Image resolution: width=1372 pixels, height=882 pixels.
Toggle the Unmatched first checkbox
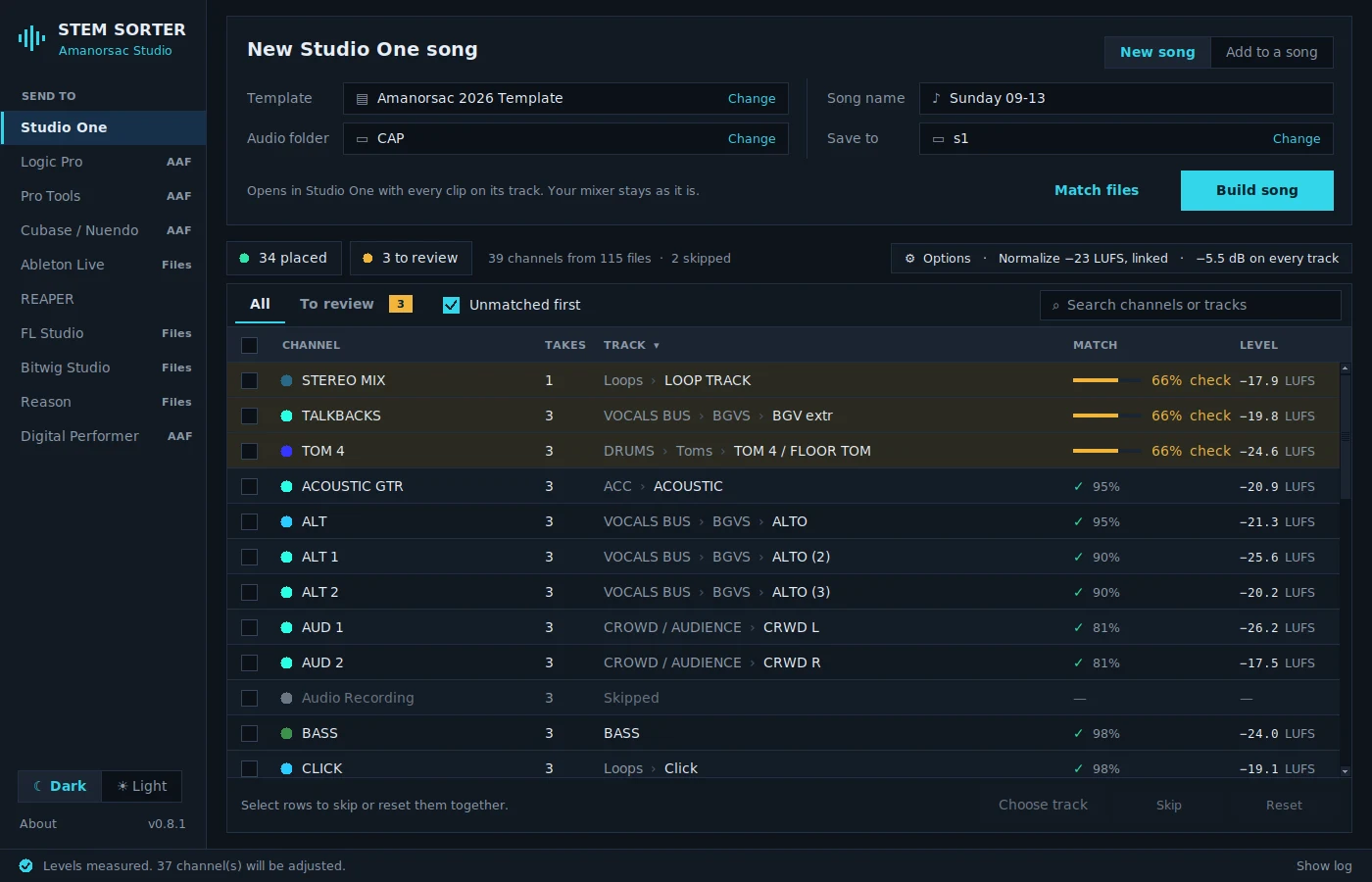click(451, 305)
